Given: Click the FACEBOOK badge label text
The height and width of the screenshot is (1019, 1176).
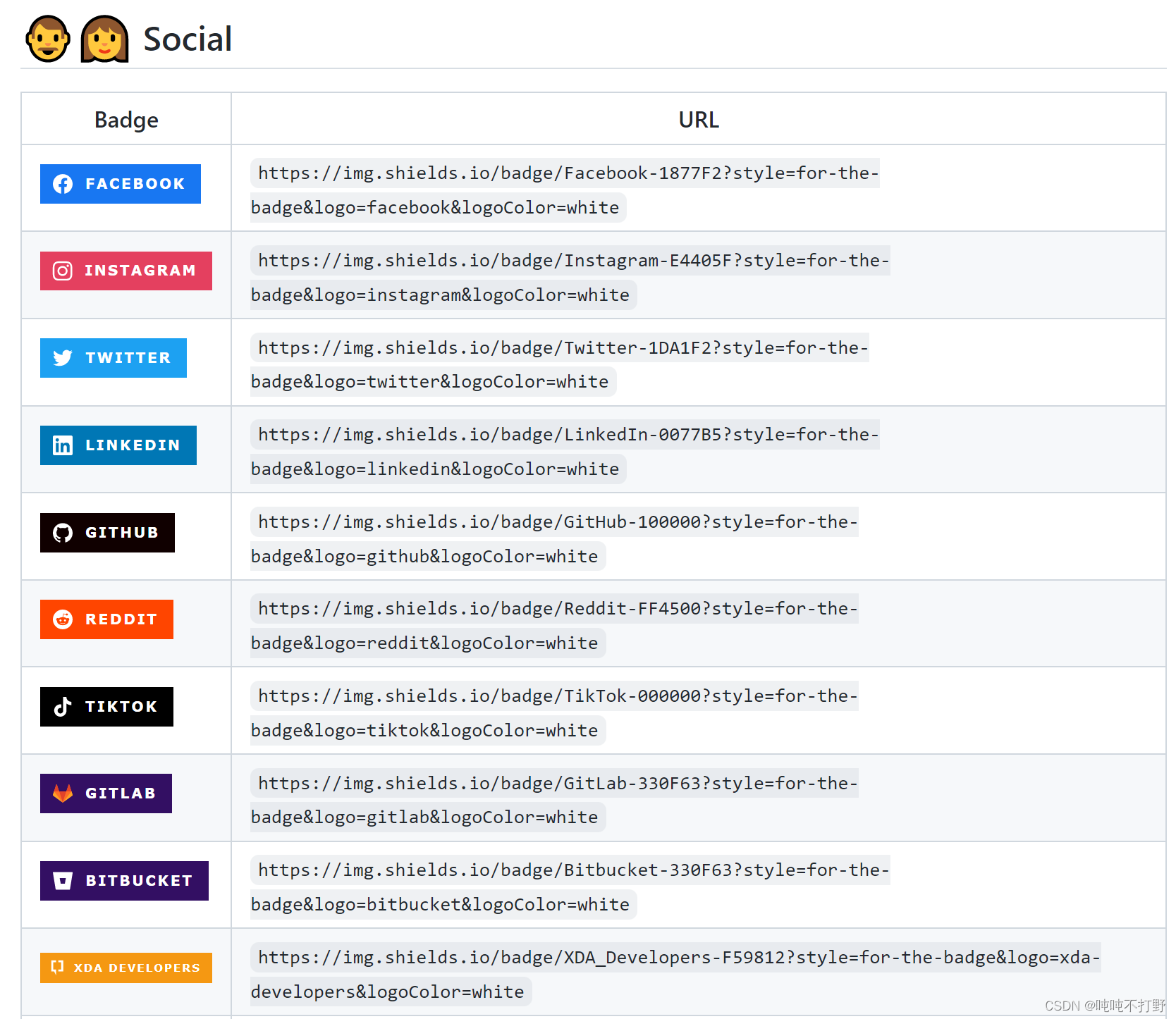Looking at the screenshot, I should [135, 184].
